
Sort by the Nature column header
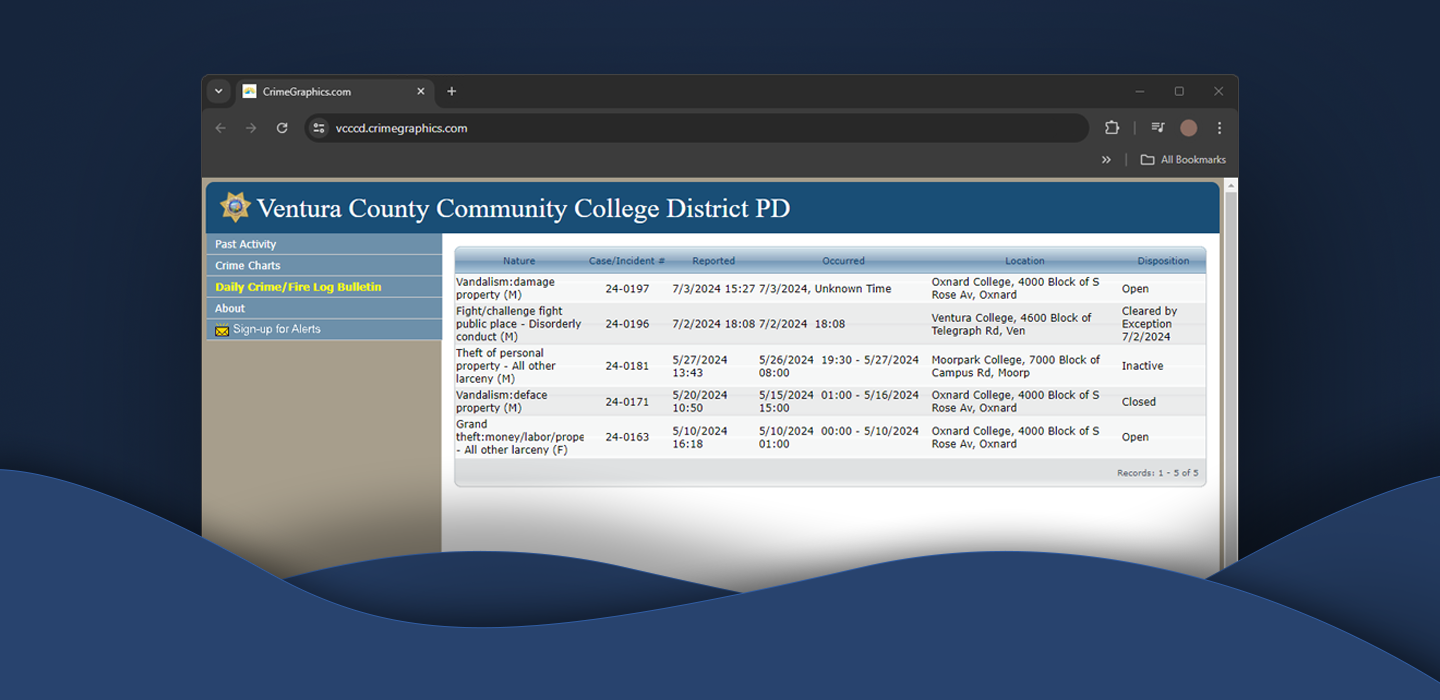[x=519, y=261]
